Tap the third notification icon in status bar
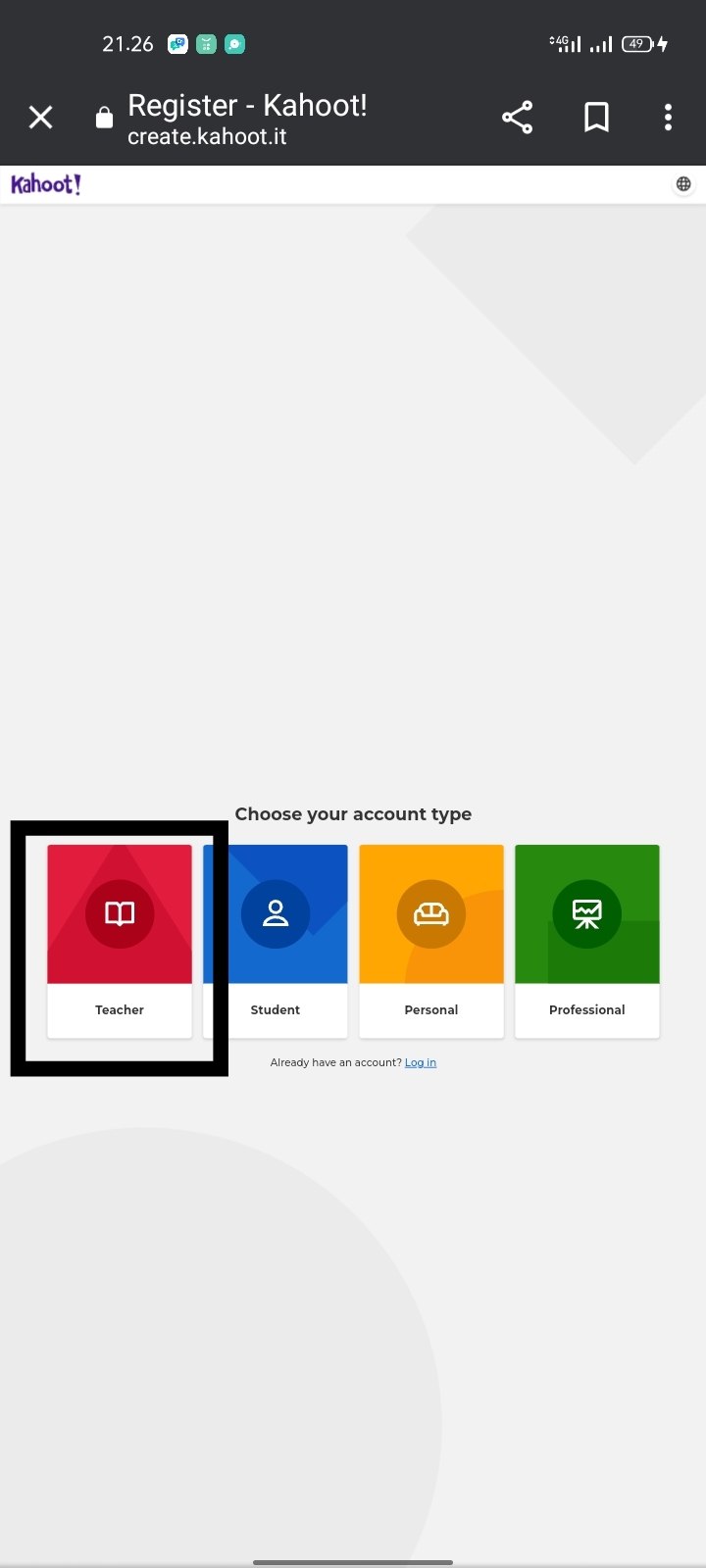Viewport: 706px width, 1568px height. pyautogui.click(x=234, y=44)
